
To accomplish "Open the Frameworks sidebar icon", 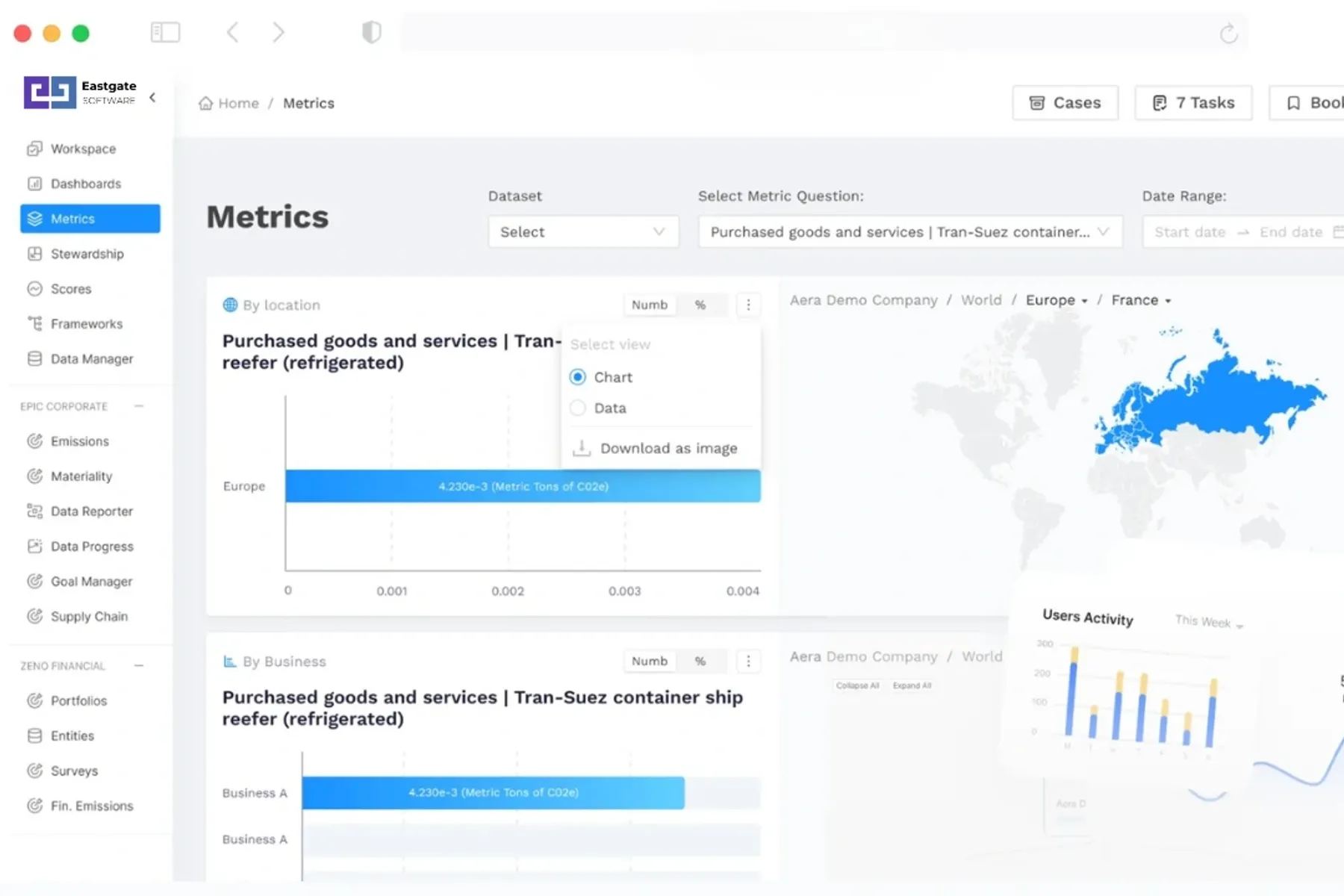I will click(34, 323).
